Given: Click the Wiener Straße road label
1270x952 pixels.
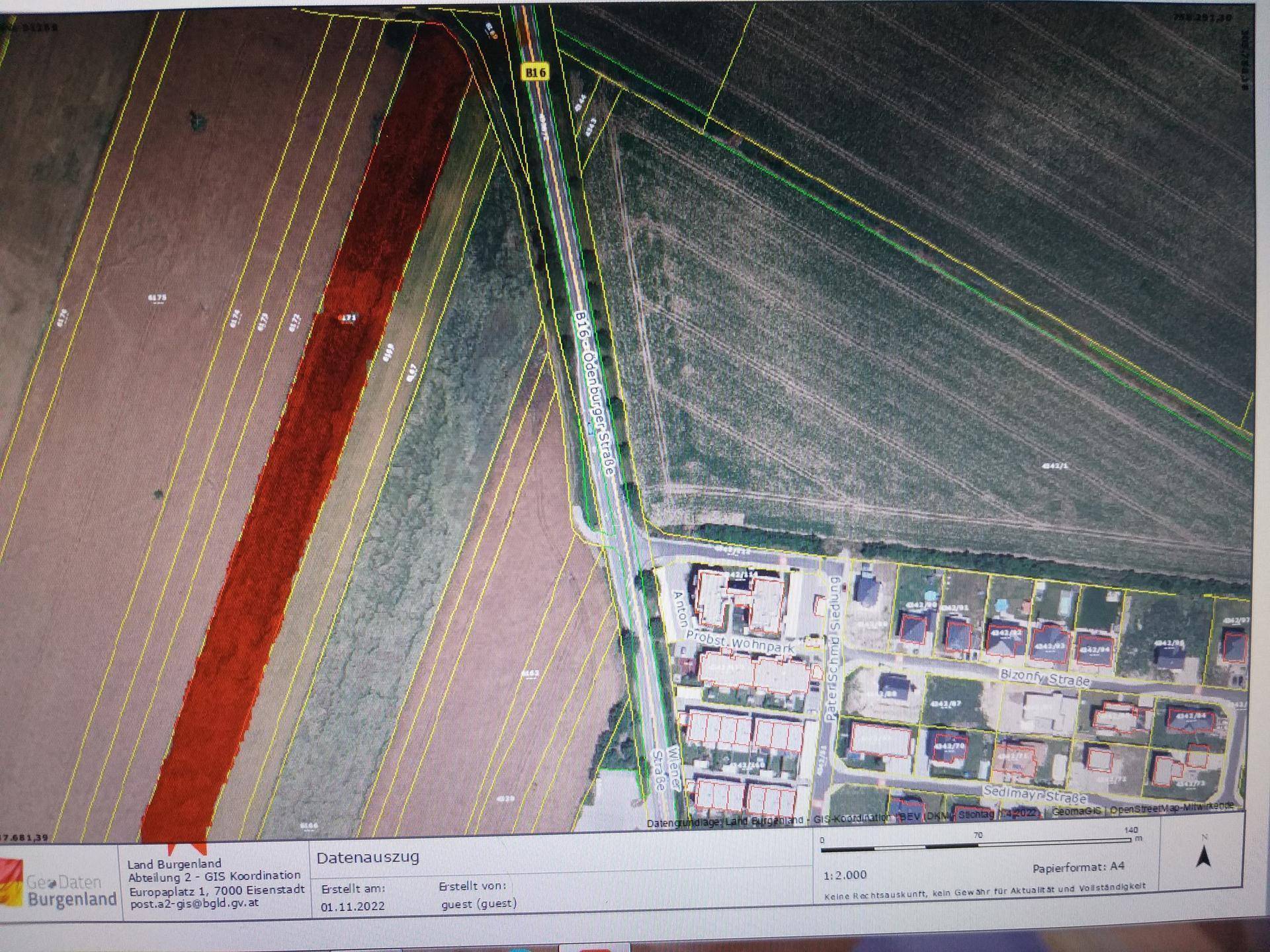Looking at the screenshot, I should [x=666, y=769].
